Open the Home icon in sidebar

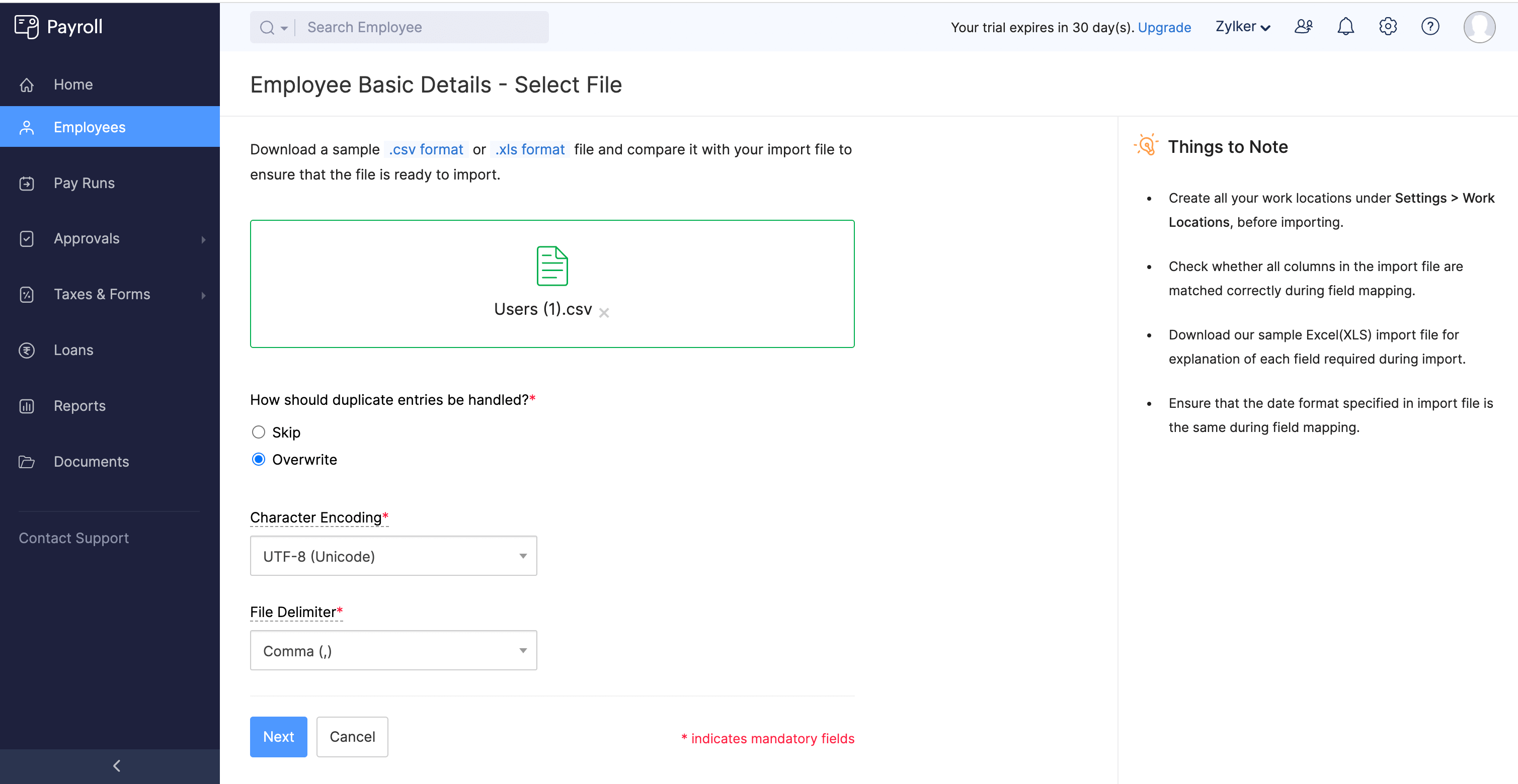pos(27,84)
